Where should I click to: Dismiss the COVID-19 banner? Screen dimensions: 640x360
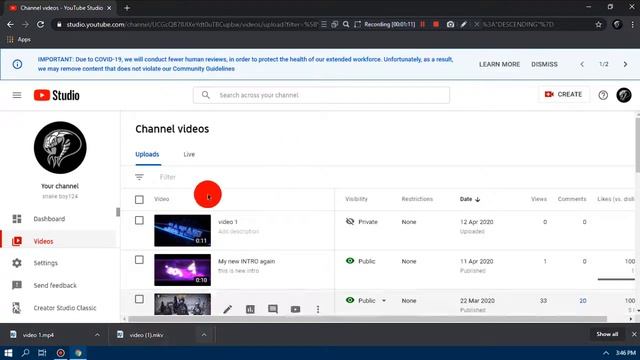tap(544, 64)
